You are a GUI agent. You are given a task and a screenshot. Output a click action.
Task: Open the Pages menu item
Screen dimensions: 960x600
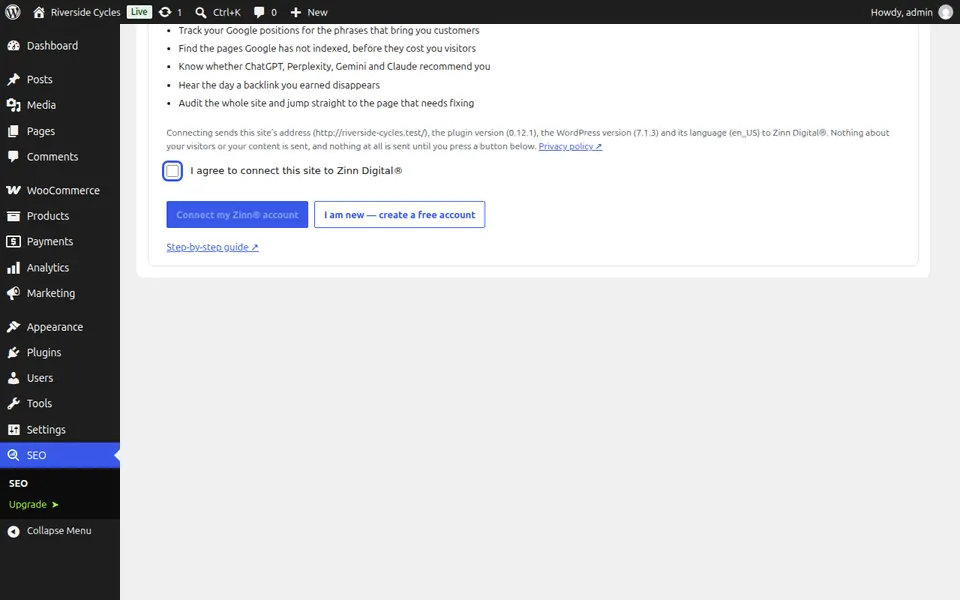60,131
